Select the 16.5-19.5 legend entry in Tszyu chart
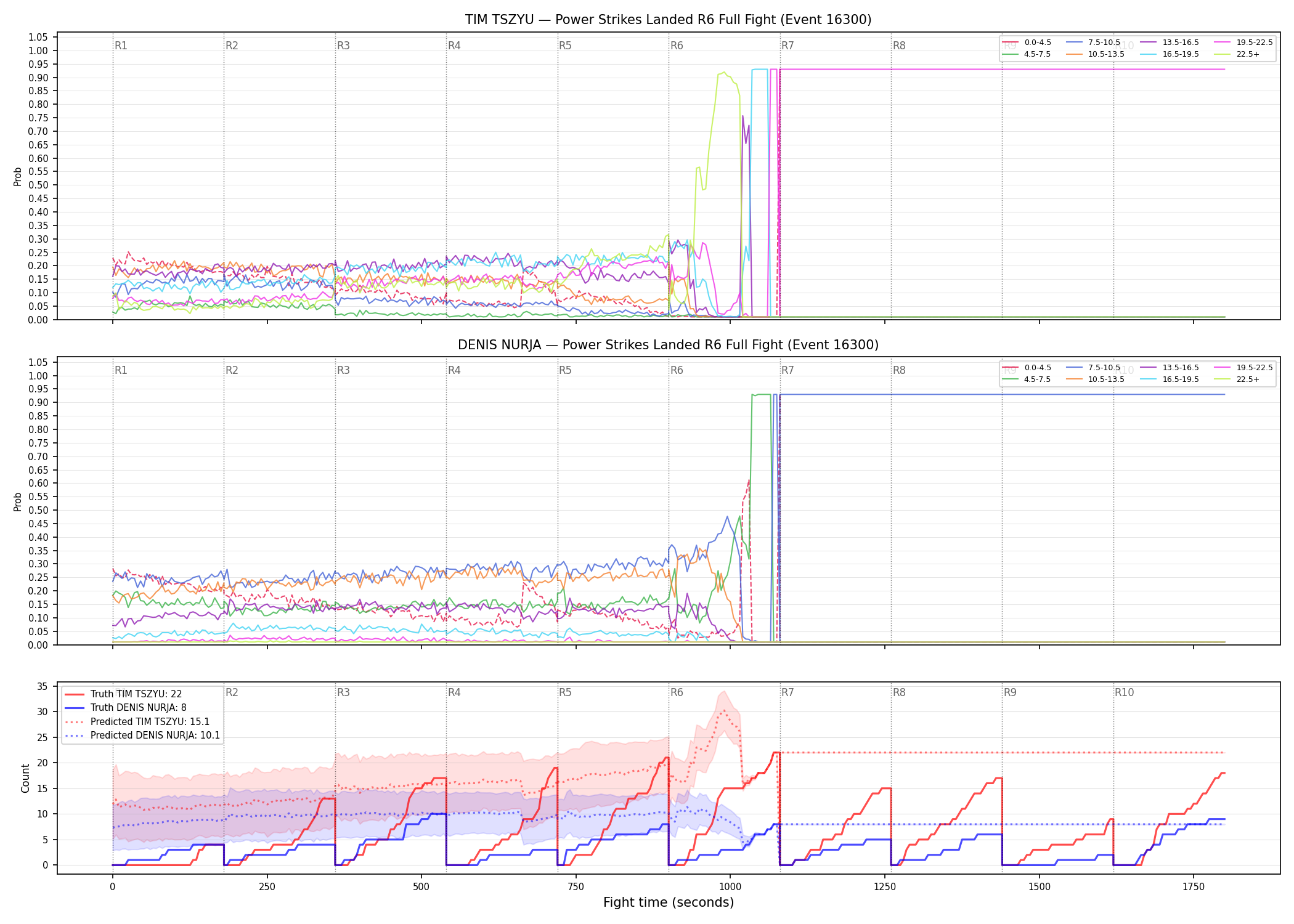The width and height of the screenshot is (1294, 924). [x=1170, y=54]
